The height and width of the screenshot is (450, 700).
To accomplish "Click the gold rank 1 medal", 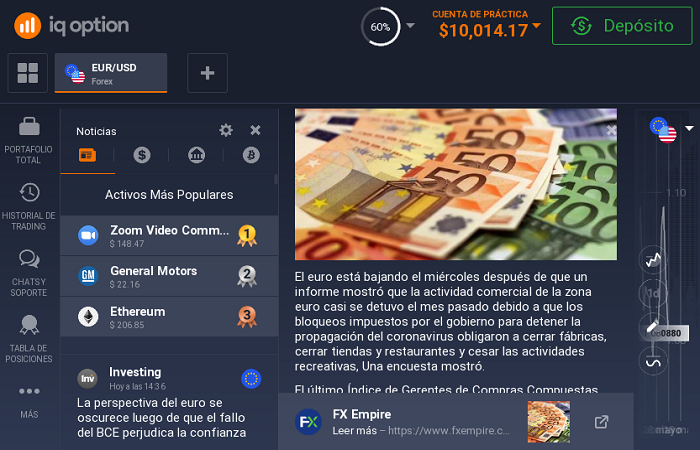I will click(x=247, y=236).
